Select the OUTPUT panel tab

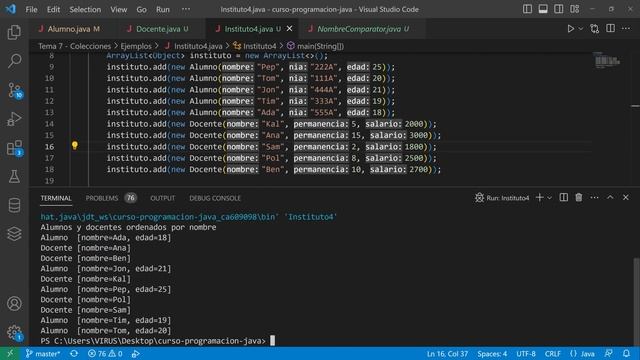pyautogui.click(x=162, y=198)
